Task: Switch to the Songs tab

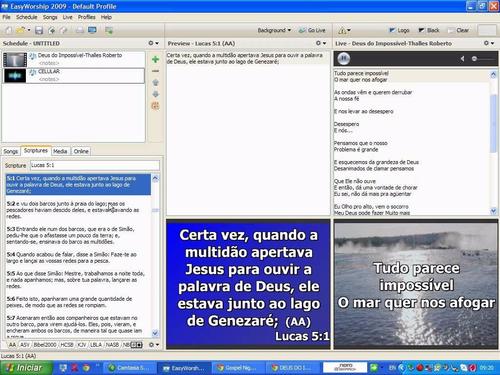Action: coord(11,151)
